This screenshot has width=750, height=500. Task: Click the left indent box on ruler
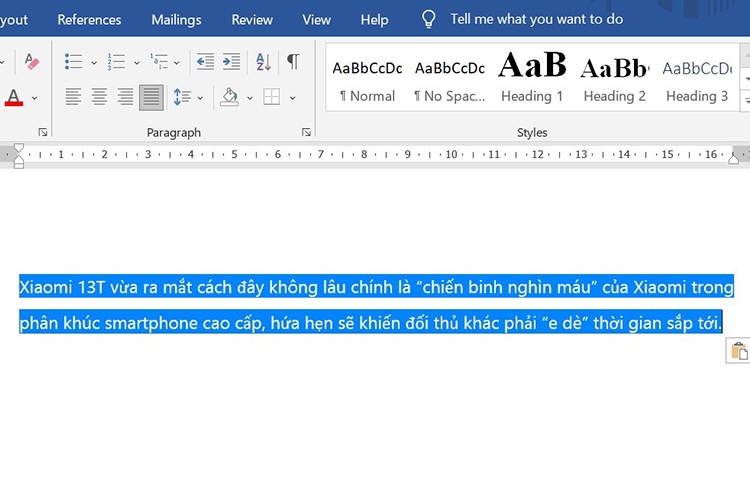pos(19,166)
